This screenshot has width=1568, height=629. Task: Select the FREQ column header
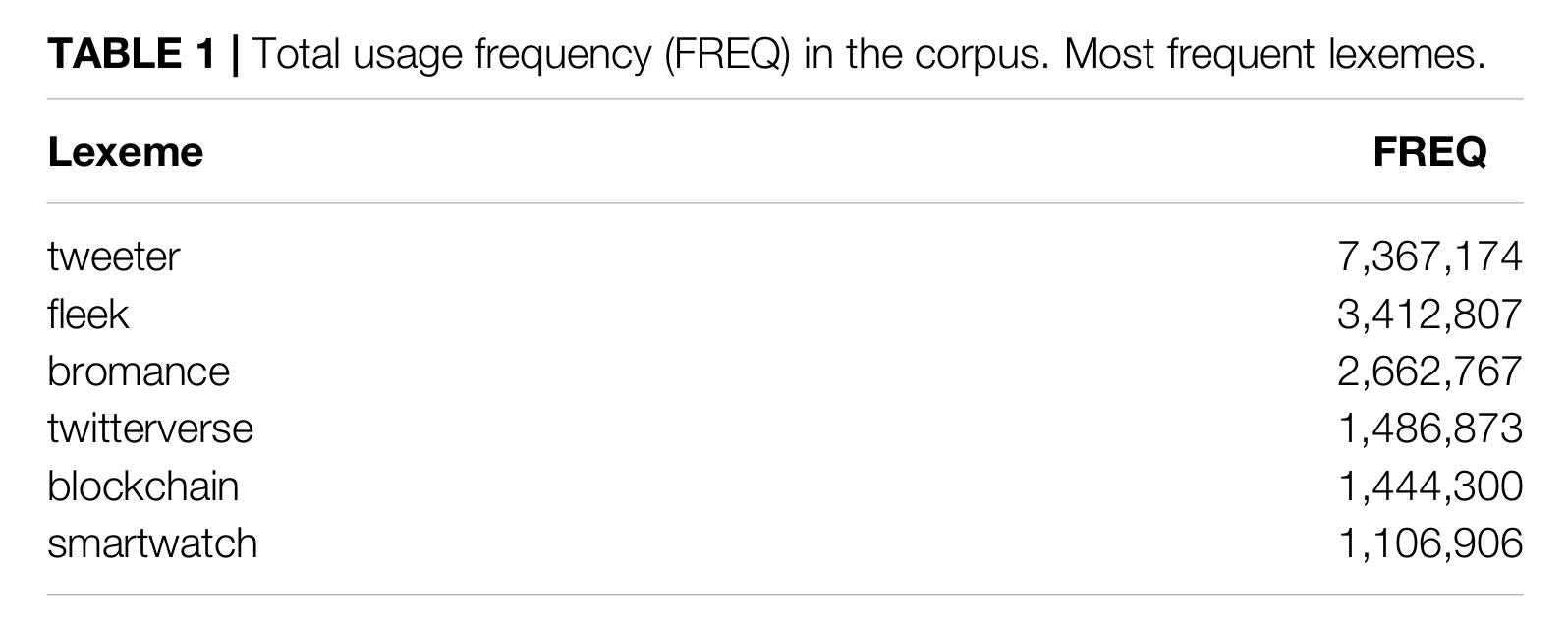point(1429,152)
